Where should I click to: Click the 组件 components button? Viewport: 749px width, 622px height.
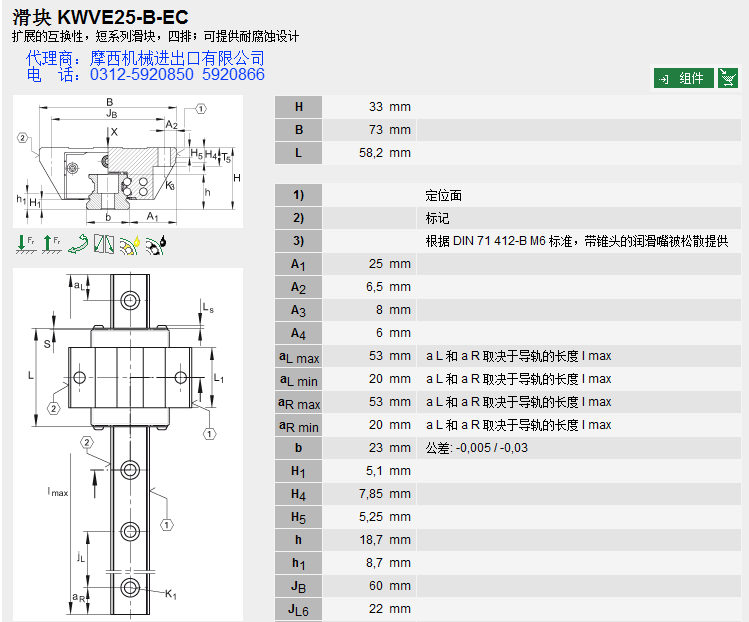tap(683, 78)
